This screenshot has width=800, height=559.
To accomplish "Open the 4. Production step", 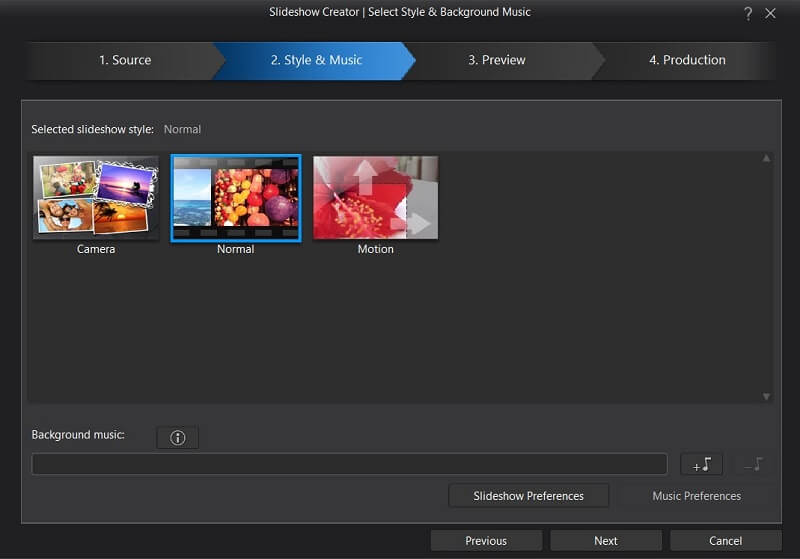I will coord(687,60).
